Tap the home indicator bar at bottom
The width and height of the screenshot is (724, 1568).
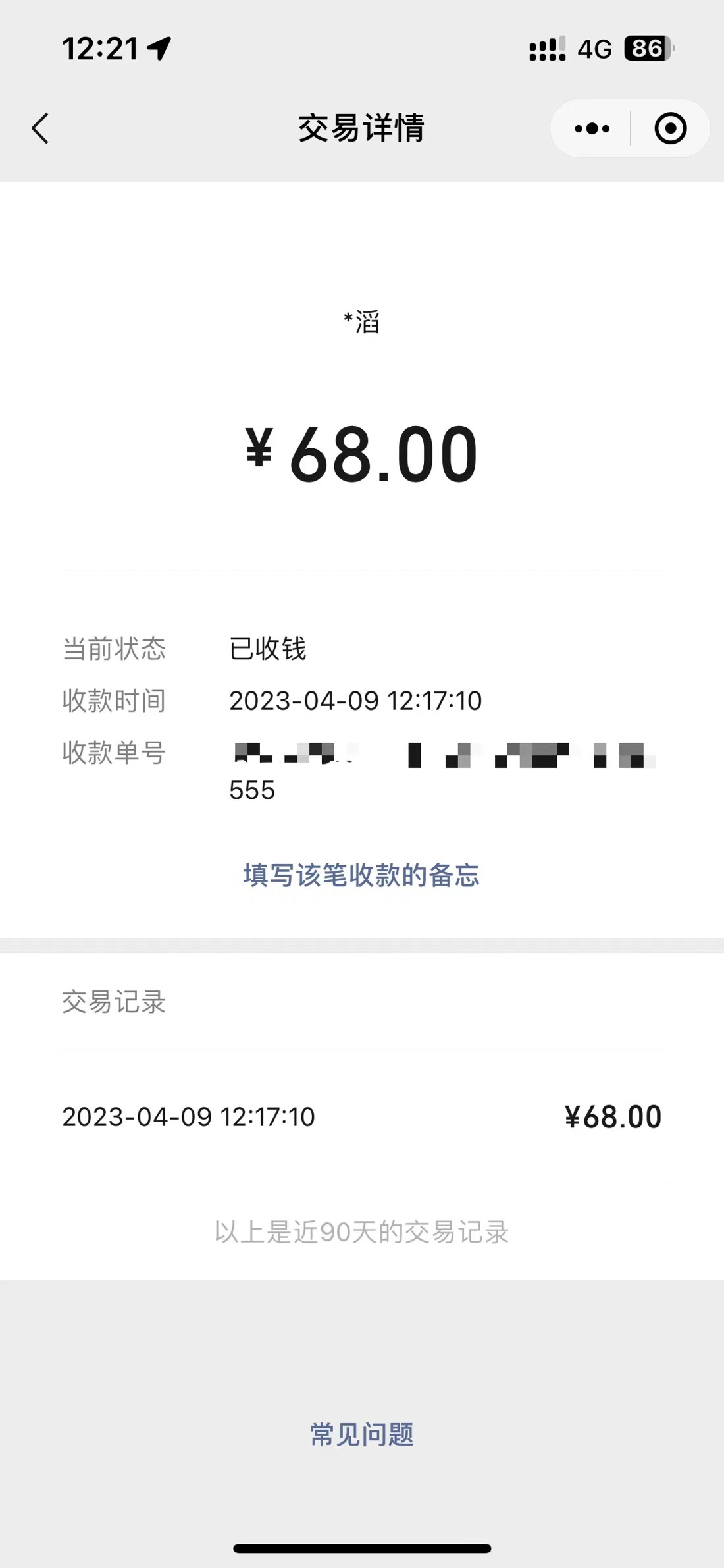pos(362,1548)
